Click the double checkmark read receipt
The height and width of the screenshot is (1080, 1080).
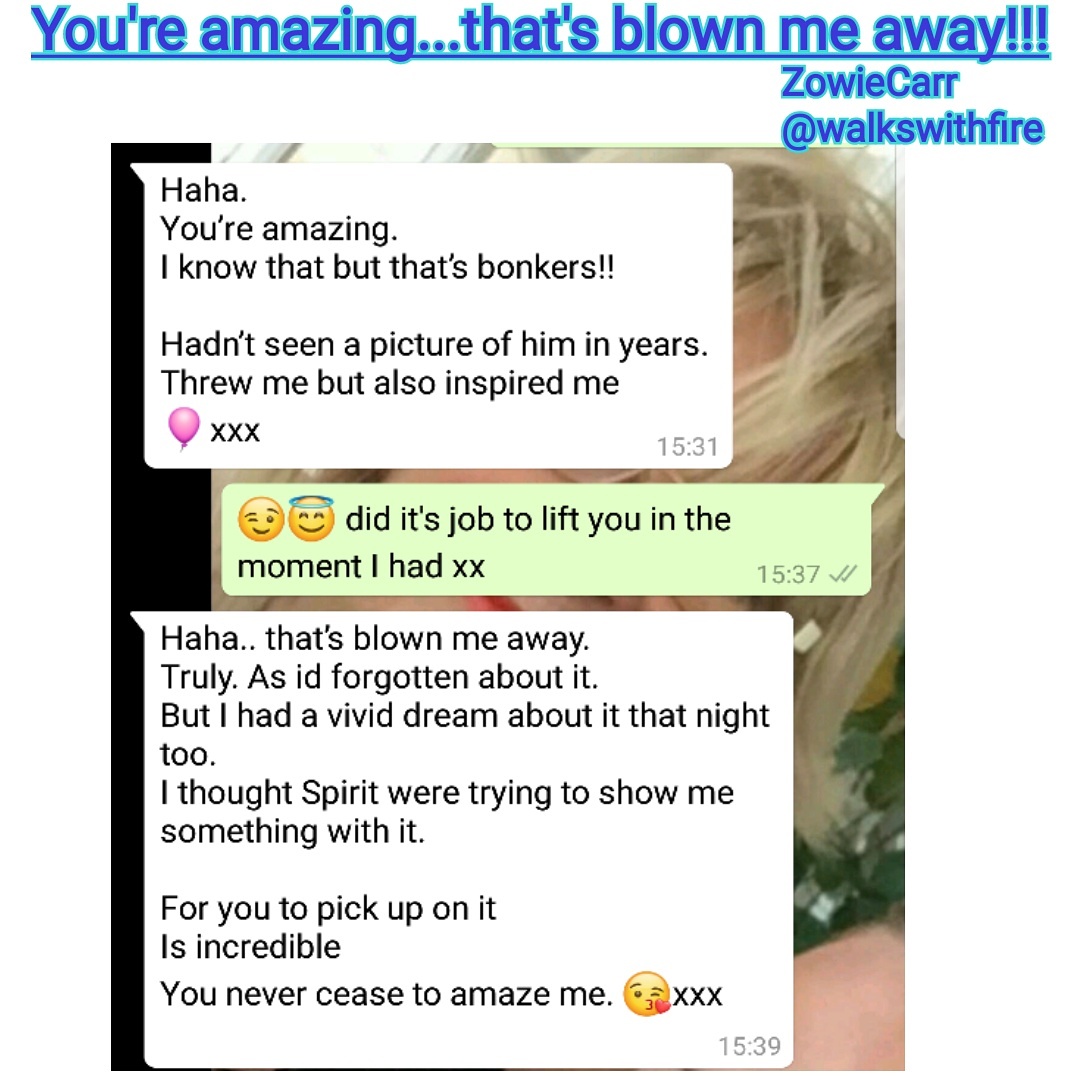(843, 574)
